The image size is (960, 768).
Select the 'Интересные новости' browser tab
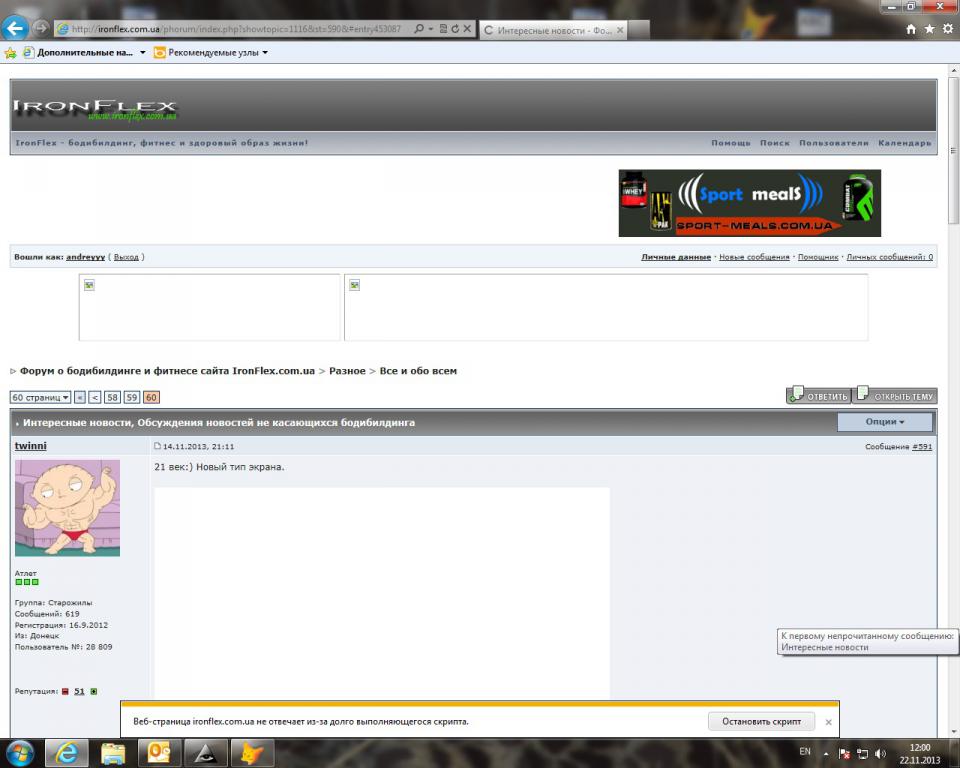pyautogui.click(x=548, y=30)
